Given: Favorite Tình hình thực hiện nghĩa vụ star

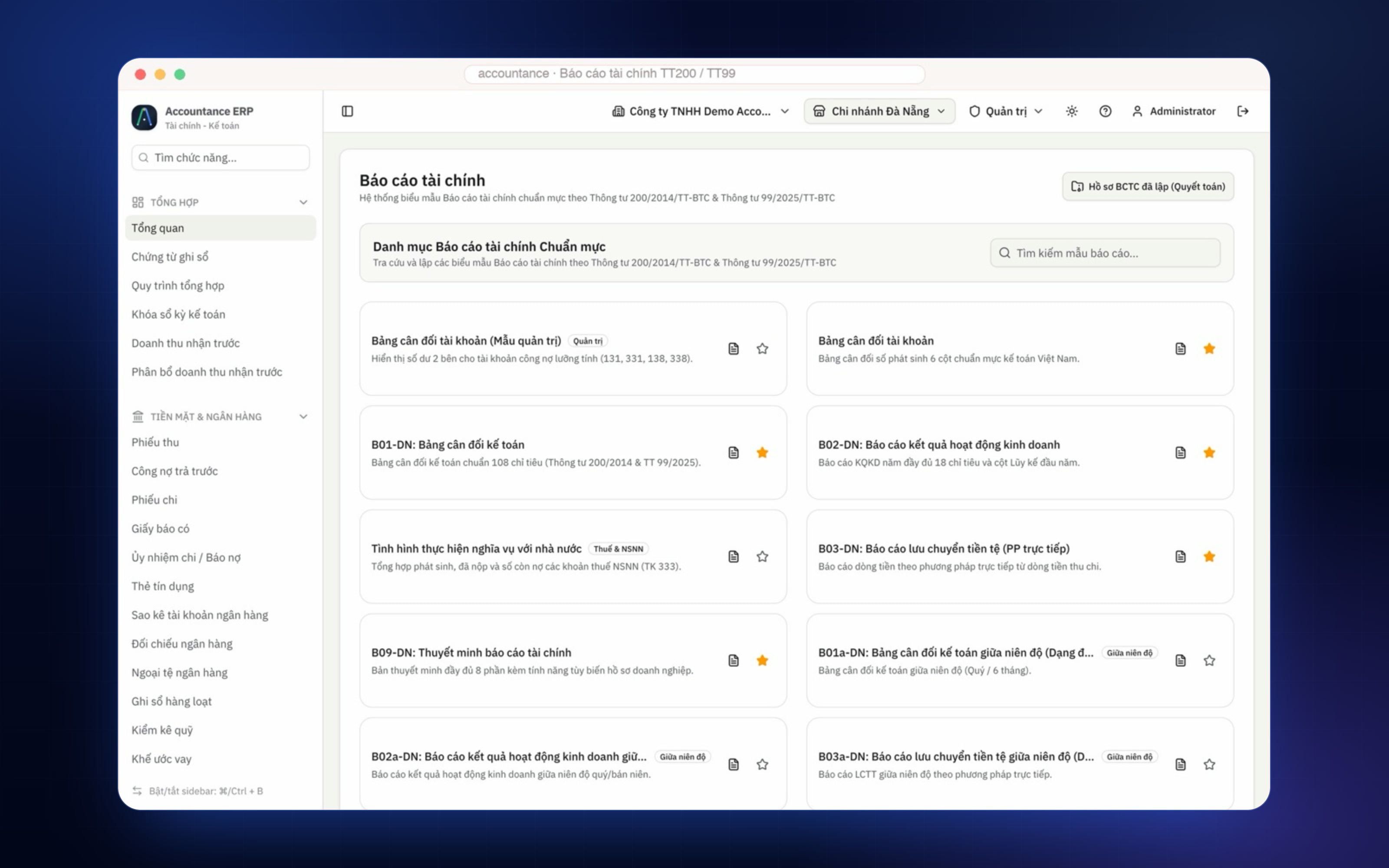Looking at the screenshot, I should 762,556.
